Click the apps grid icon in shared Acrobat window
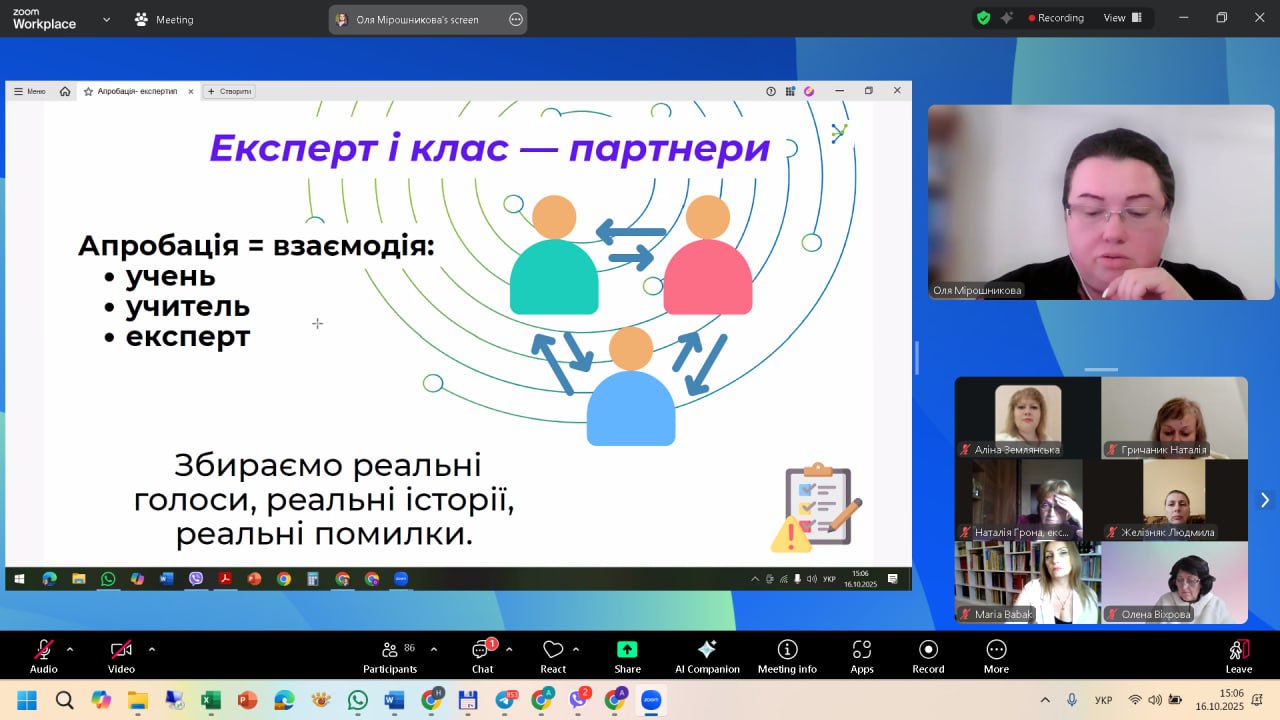Viewport: 1280px width, 720px height. 790,91
